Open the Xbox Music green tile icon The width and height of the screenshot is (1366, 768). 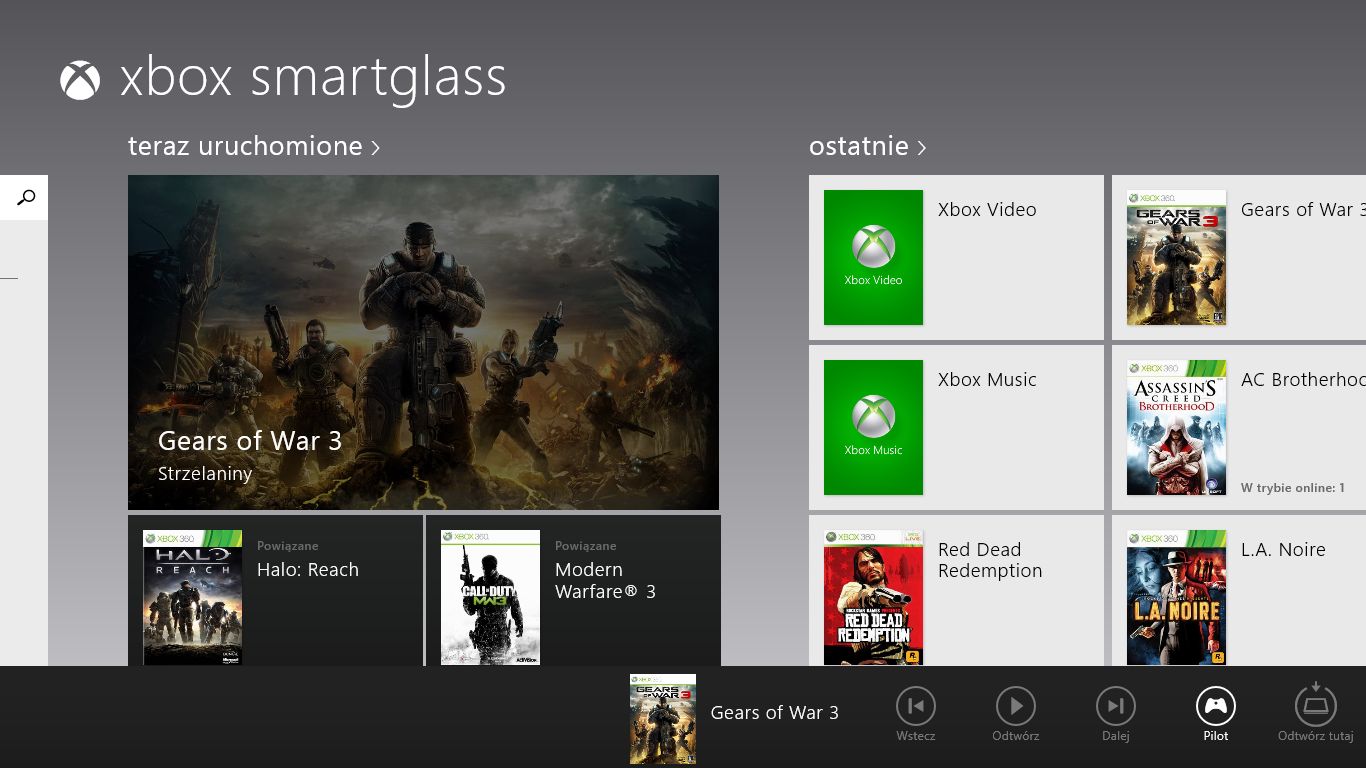tap(873, 427)
